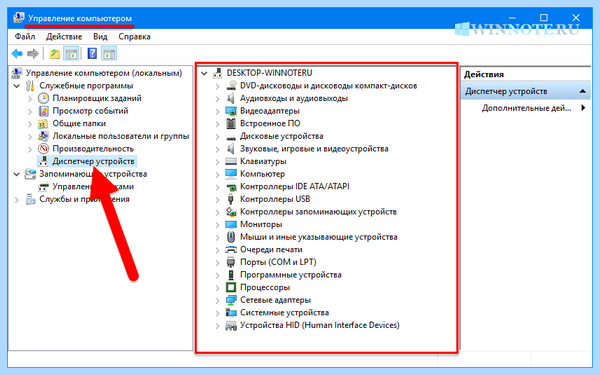The image size is (600, 375).
Task: Click the Порты (COM и LPT) icon
Action: tap(231, 262)
